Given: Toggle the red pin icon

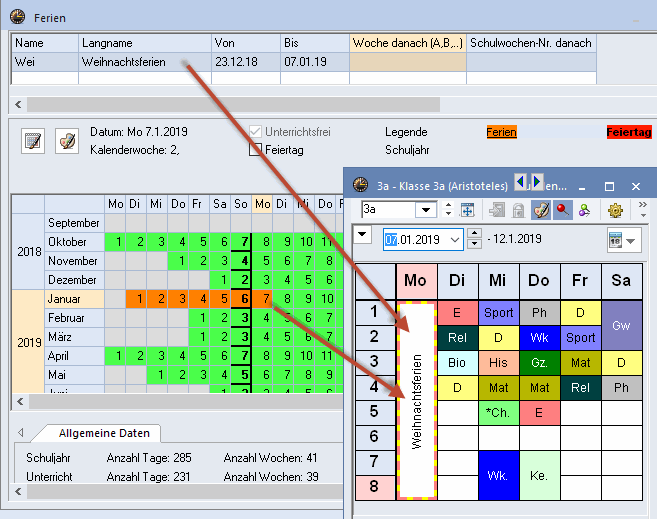Looking at the screenshot, I should coord(562,210).
